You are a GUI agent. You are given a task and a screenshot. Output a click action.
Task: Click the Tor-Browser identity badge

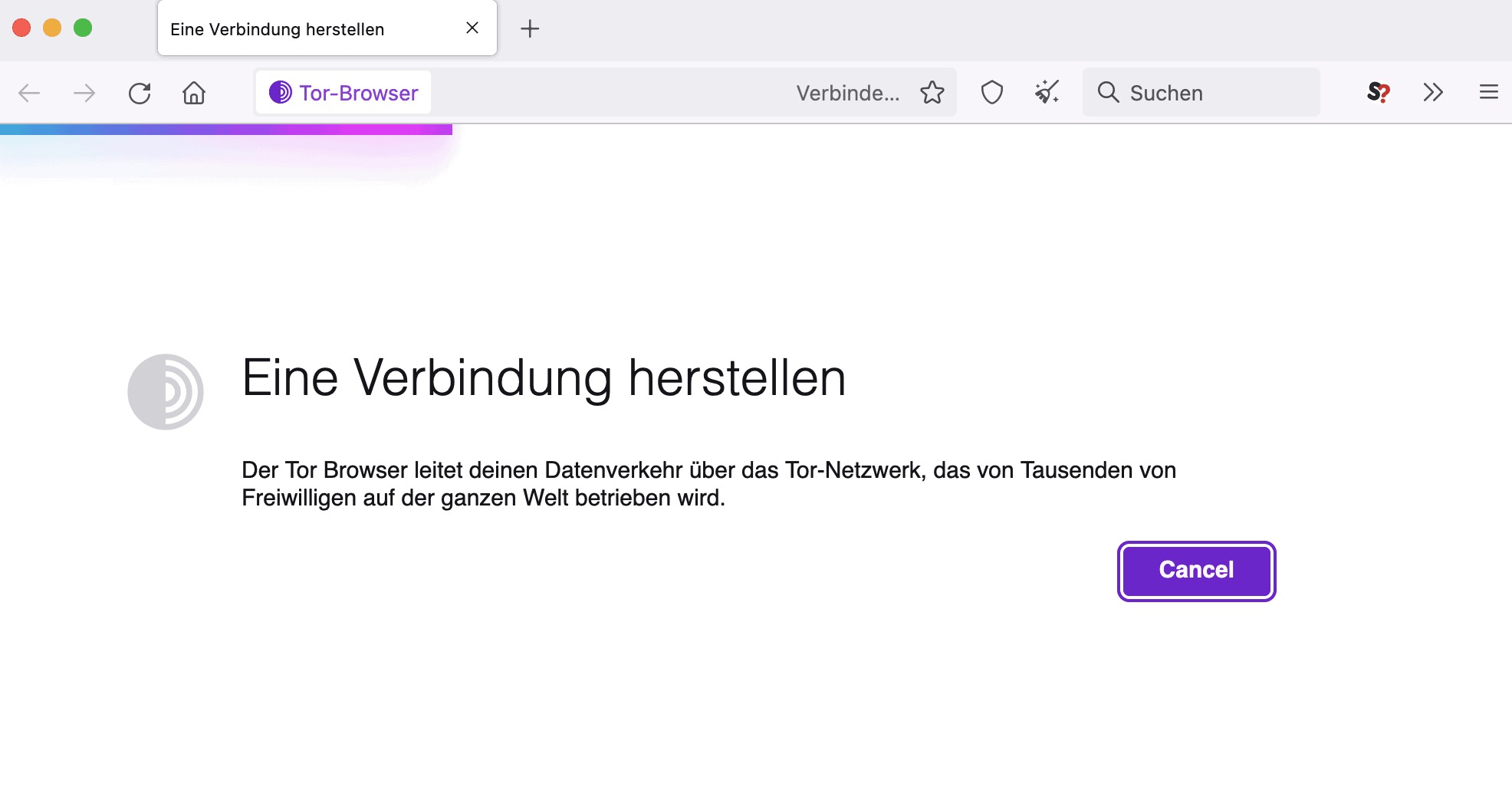click(x=343, y=93)
